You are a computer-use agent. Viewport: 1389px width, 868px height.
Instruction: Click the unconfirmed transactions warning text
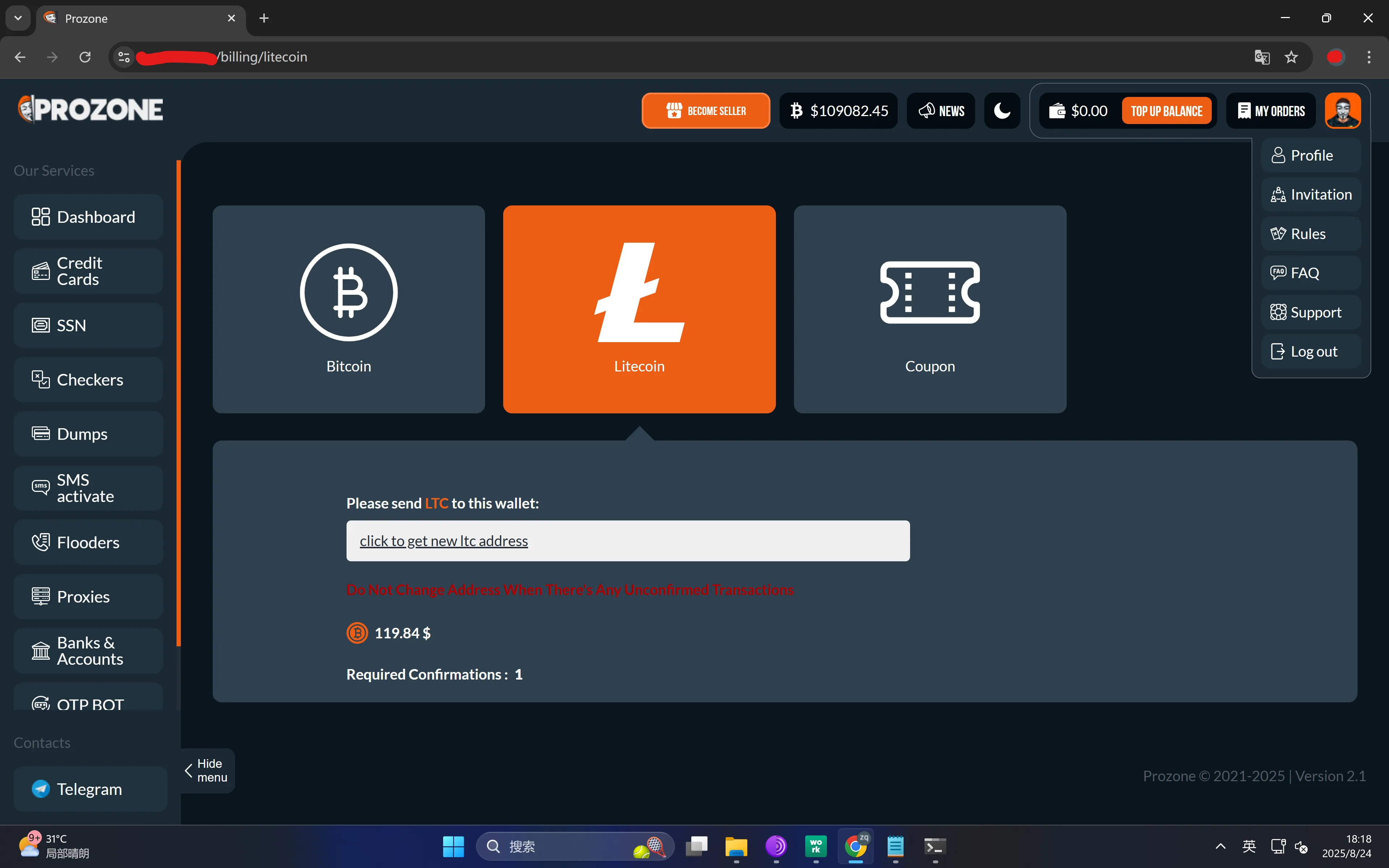570,590
